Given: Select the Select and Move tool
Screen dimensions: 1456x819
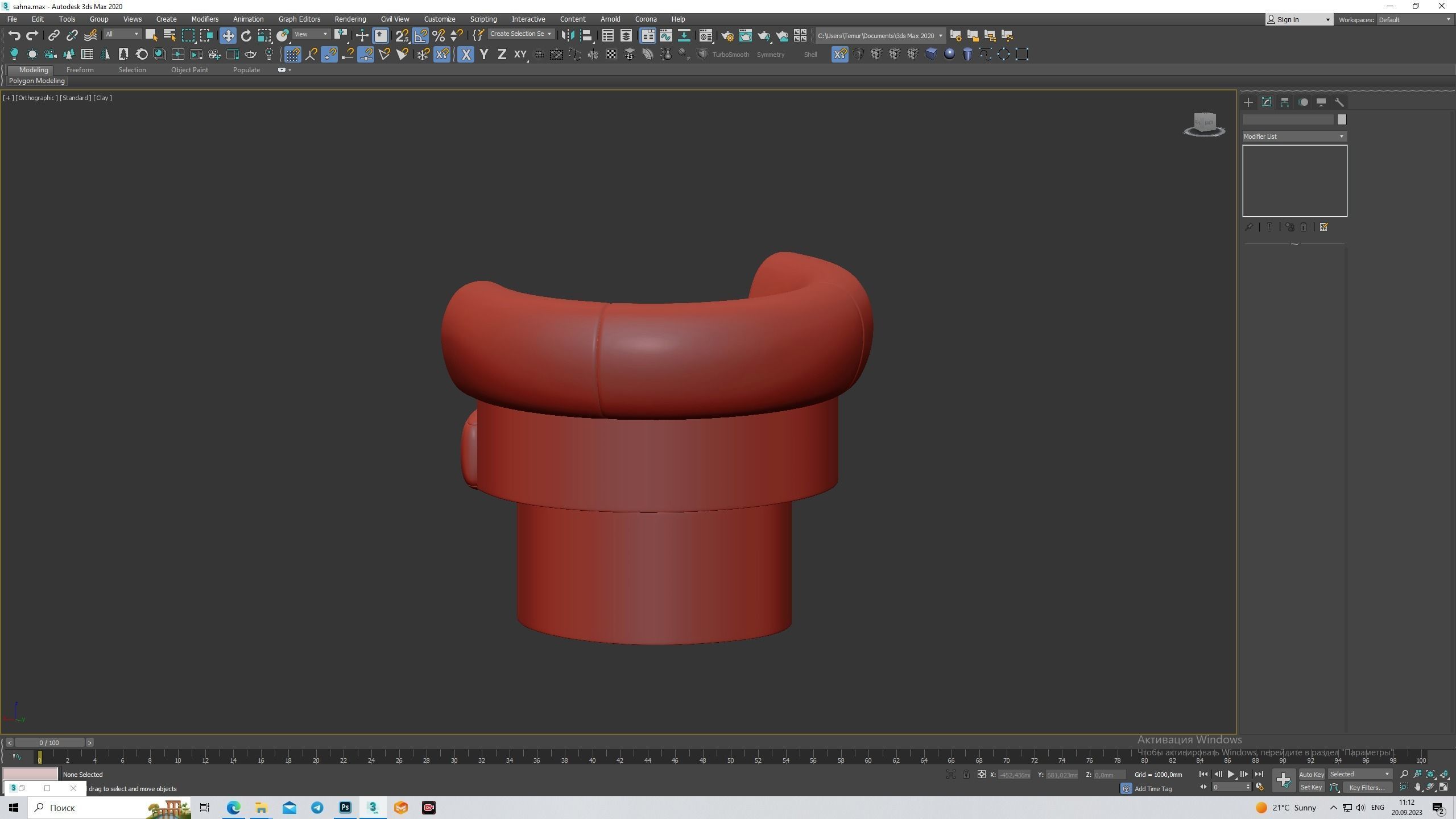Looking at the screenshot, I should (x=228, y=35).
